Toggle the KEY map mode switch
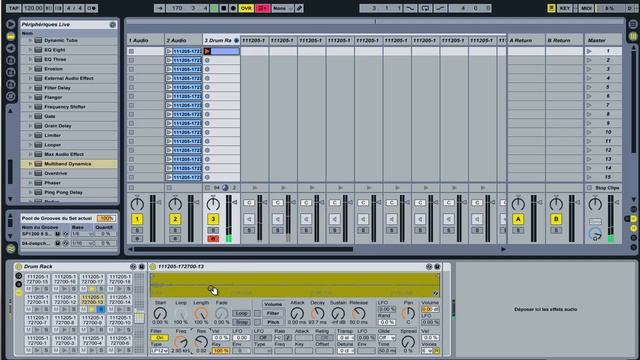 [x=565, y=8]
